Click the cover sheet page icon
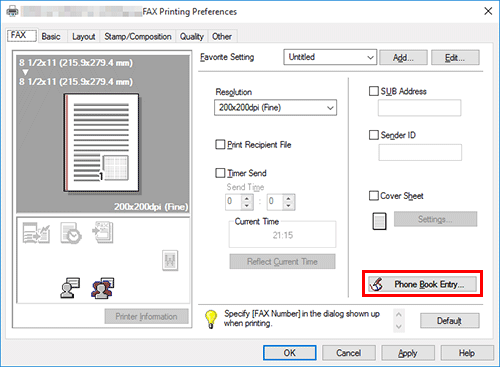 click(x=379, y=221)
